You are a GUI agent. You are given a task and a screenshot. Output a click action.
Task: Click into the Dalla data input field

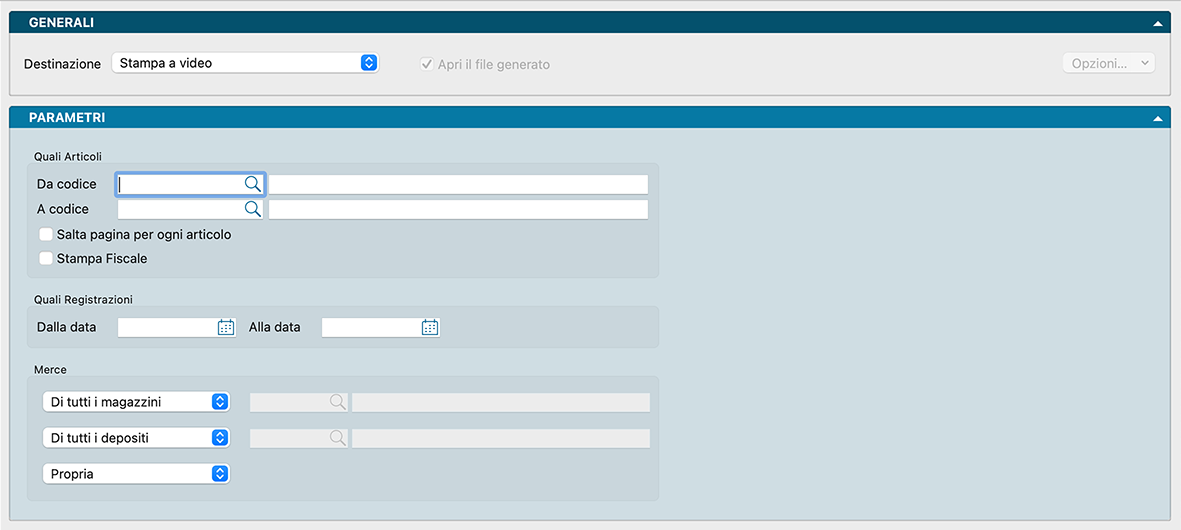point(166,327)
